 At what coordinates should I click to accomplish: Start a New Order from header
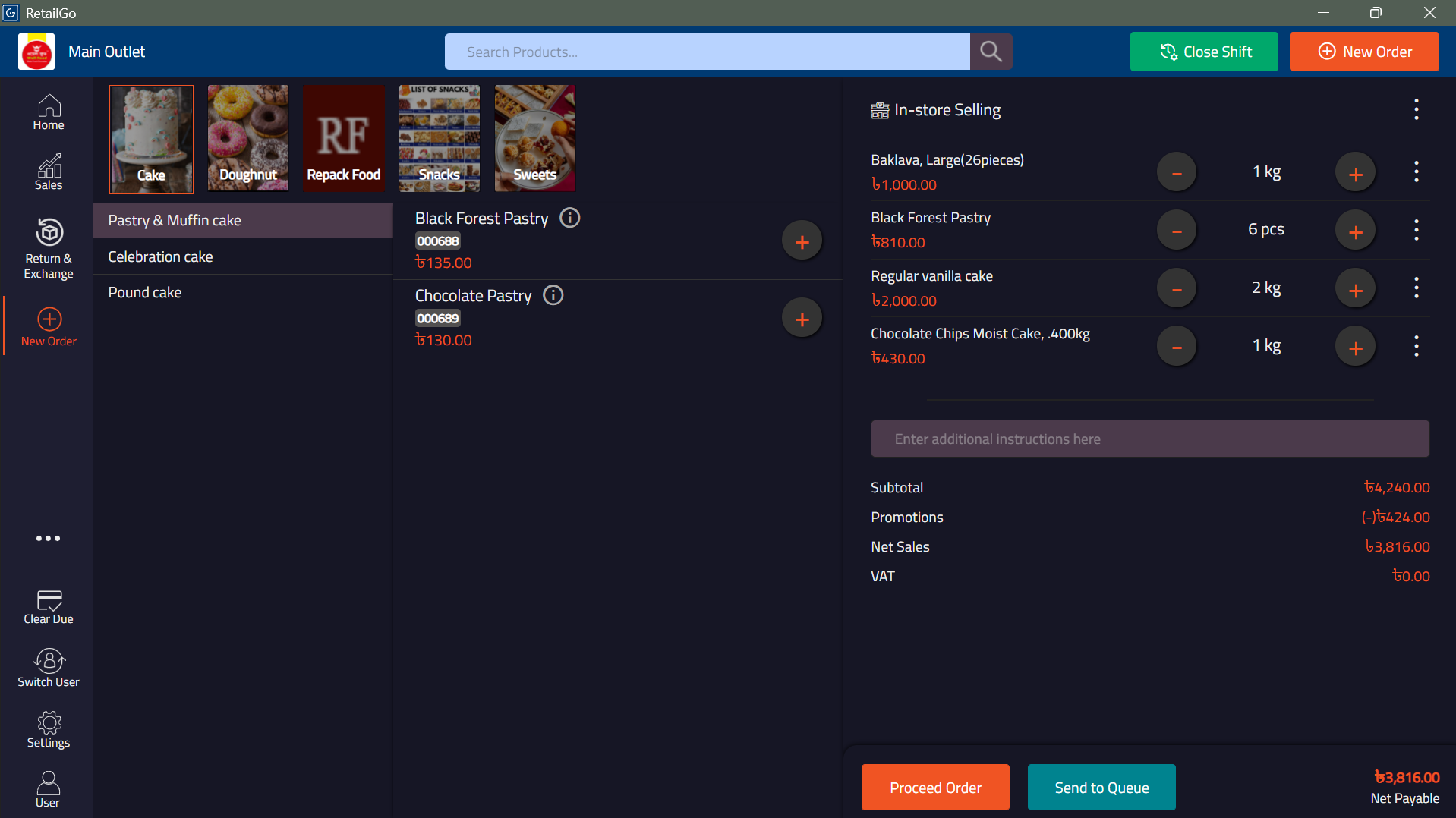1364,52
